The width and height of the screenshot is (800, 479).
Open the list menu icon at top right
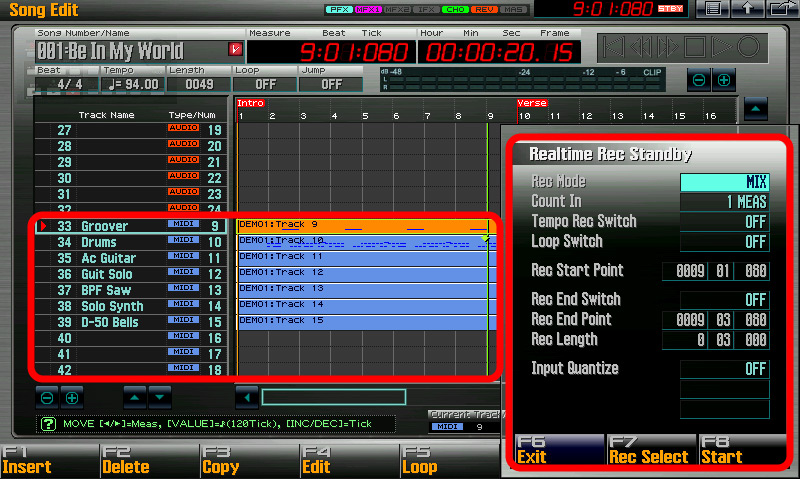tap(713, 9)
